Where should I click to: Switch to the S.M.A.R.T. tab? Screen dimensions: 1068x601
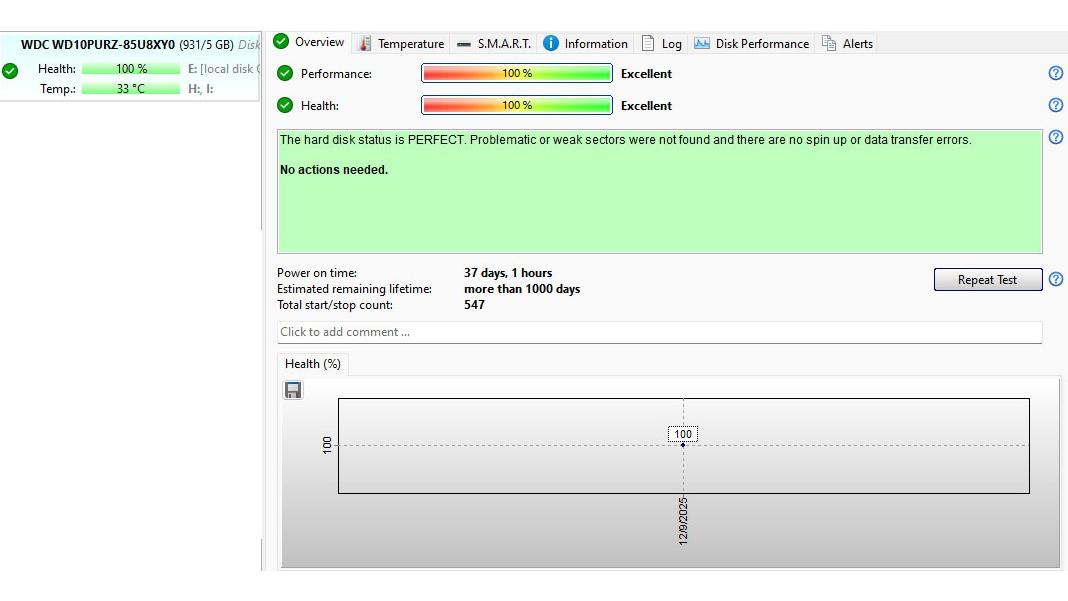point(493,44)
